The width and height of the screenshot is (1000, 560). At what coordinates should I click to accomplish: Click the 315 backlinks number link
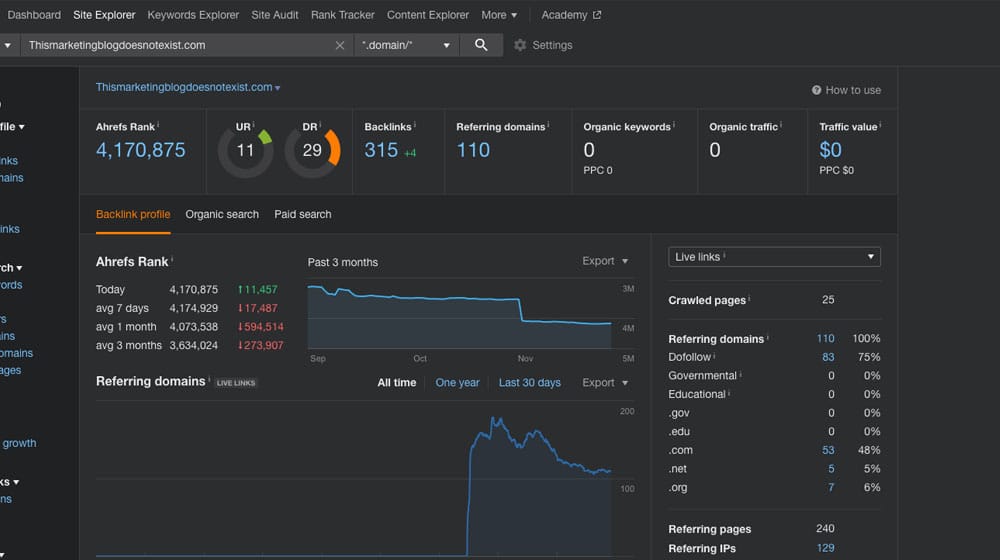click(381, 150)
